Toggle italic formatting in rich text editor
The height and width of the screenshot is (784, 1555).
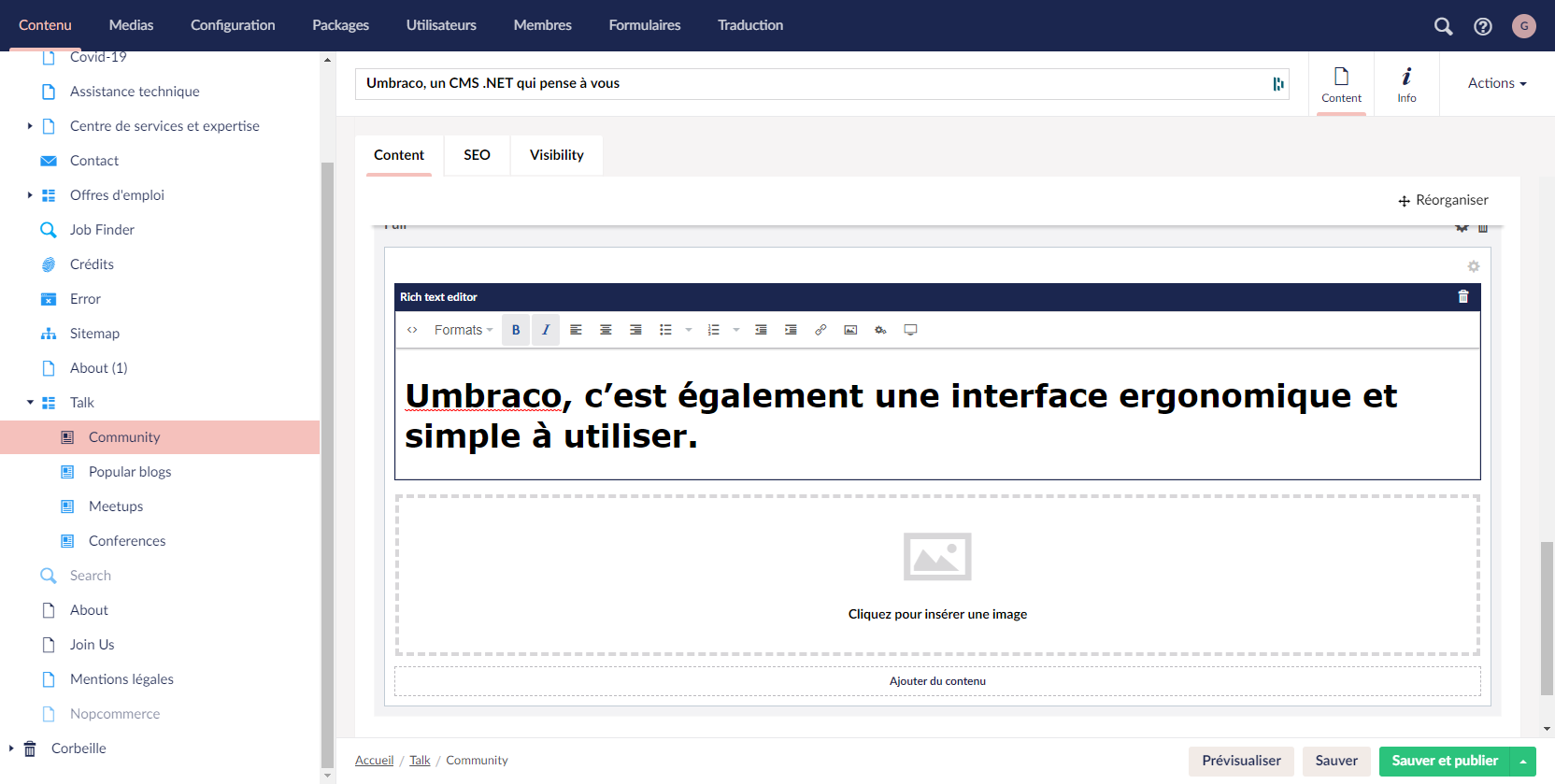coord(546,330)
